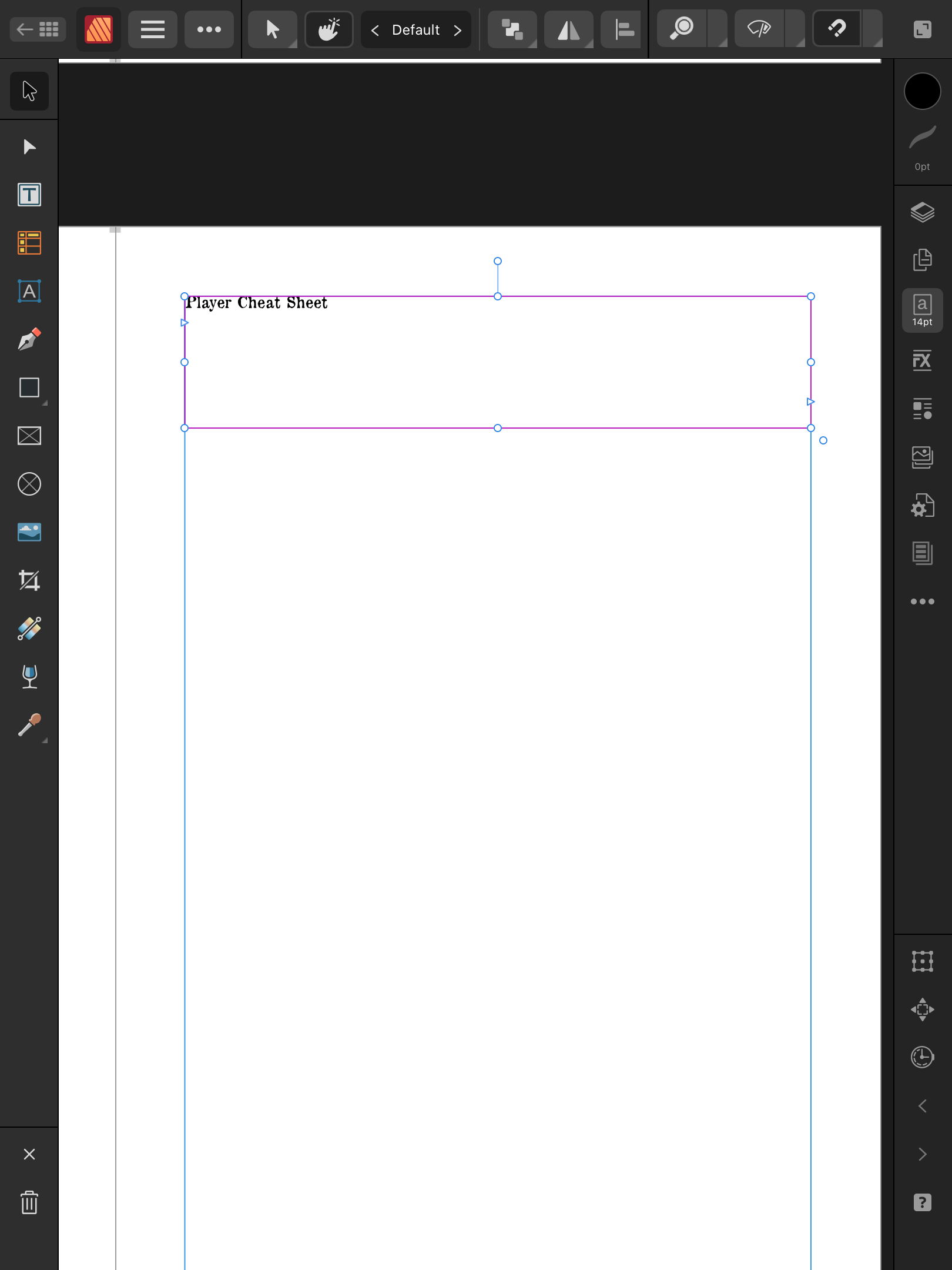Deselect using the X button
Screen dimensions: 952x1270
[x=29, y=1154]
